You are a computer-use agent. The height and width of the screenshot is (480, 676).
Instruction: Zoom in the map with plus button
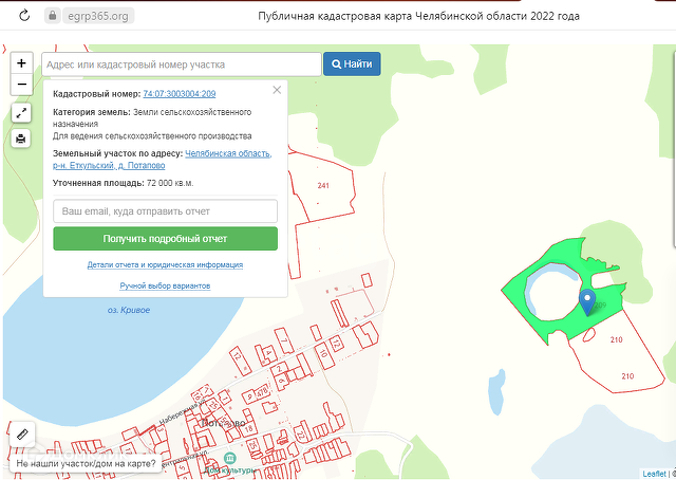21,63
